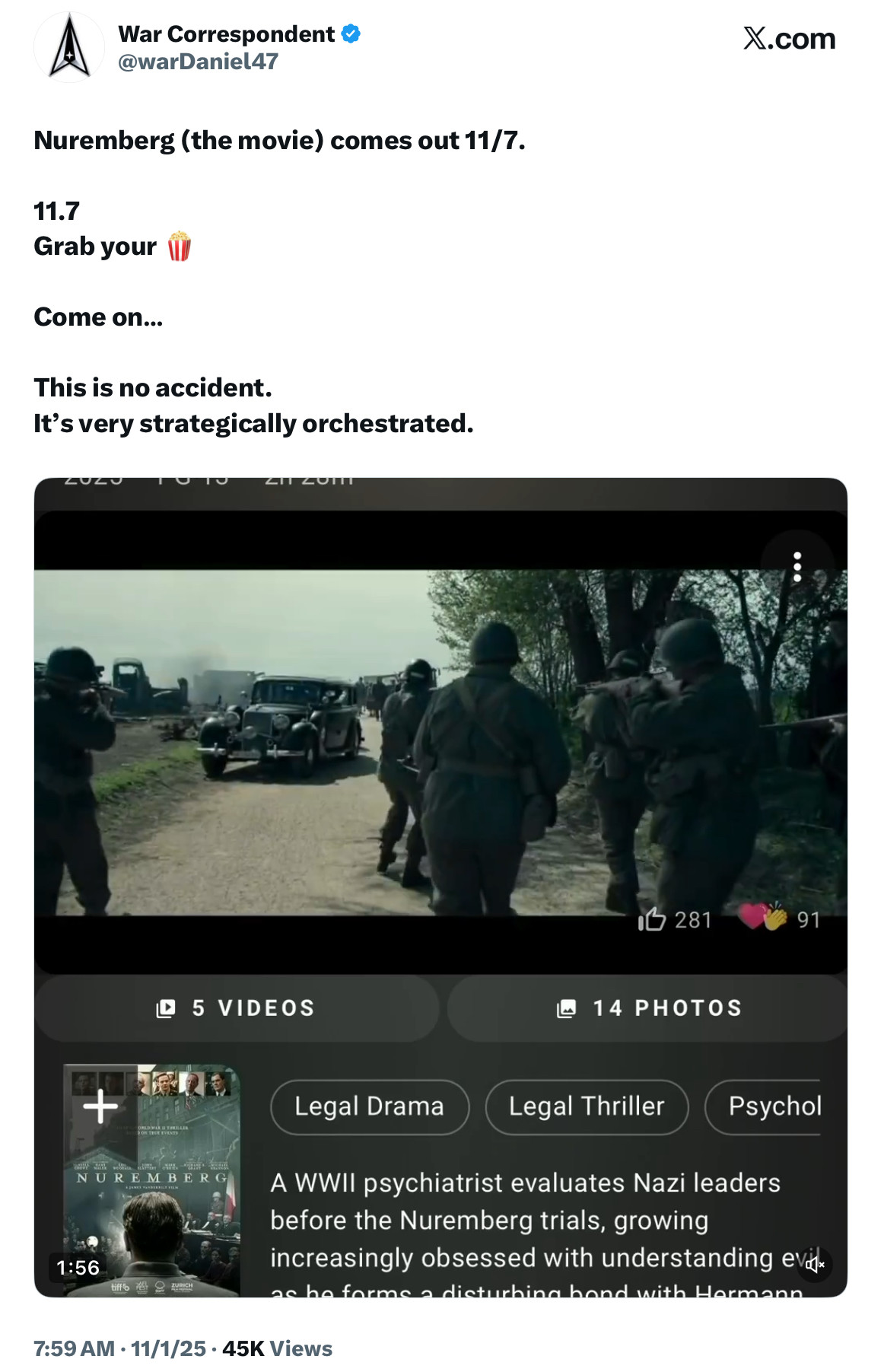
Task: Open the 7:59 AM 11/1/25 timestamp link
Action: (x=119, y=1348)
